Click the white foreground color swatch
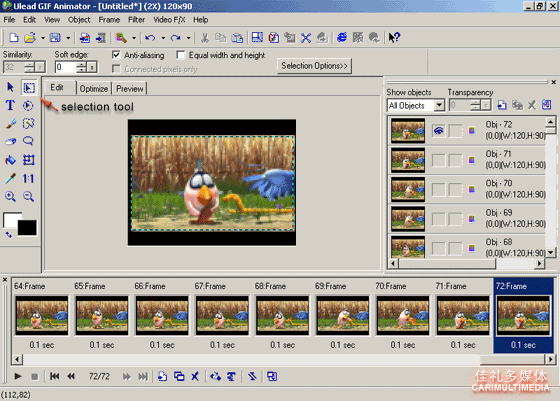The width and height of the screenshot is (560, 401). pyautogui.click(x=10, y=220)
